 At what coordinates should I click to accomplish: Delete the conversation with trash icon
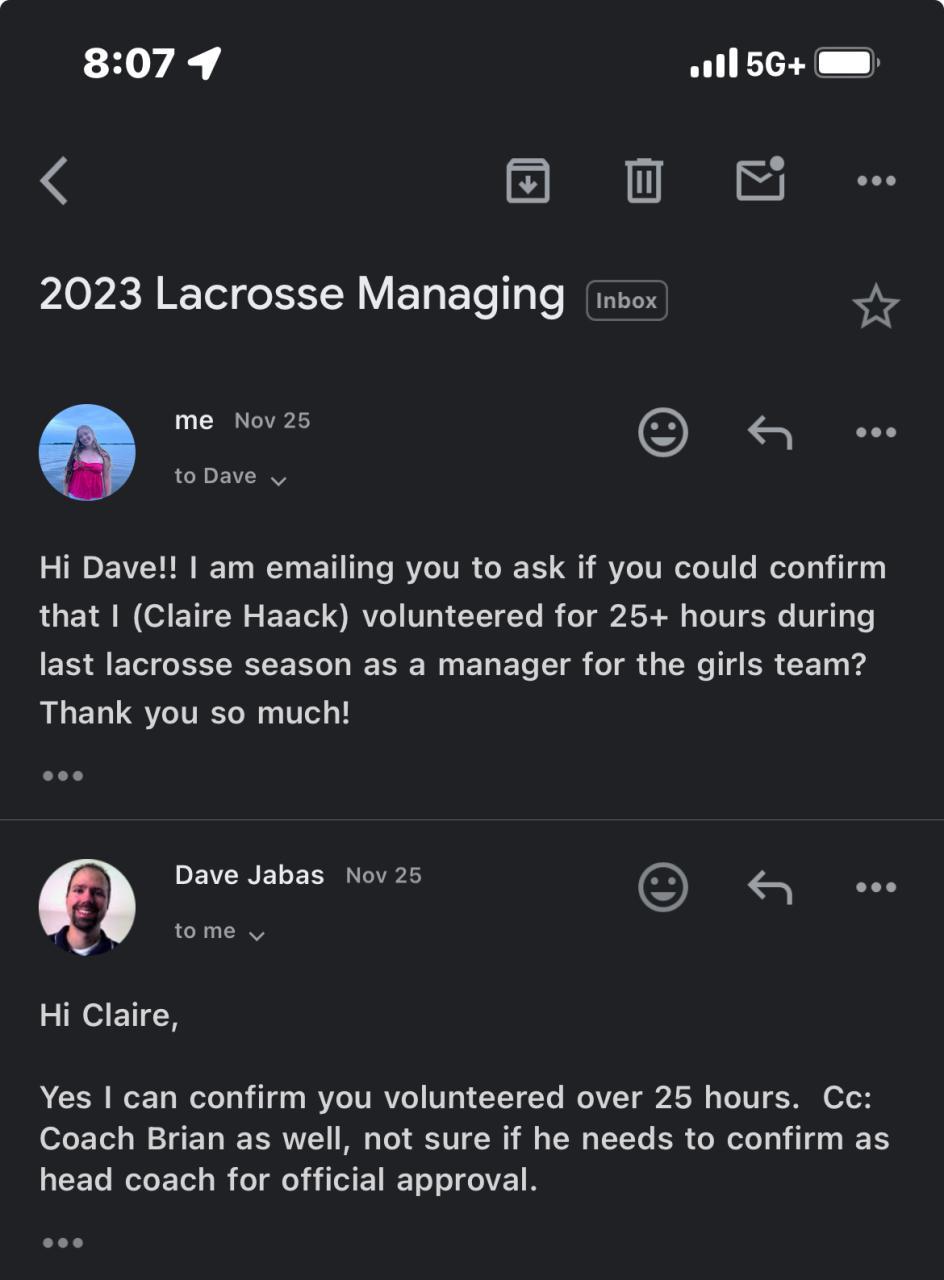[x=643, y=181]
